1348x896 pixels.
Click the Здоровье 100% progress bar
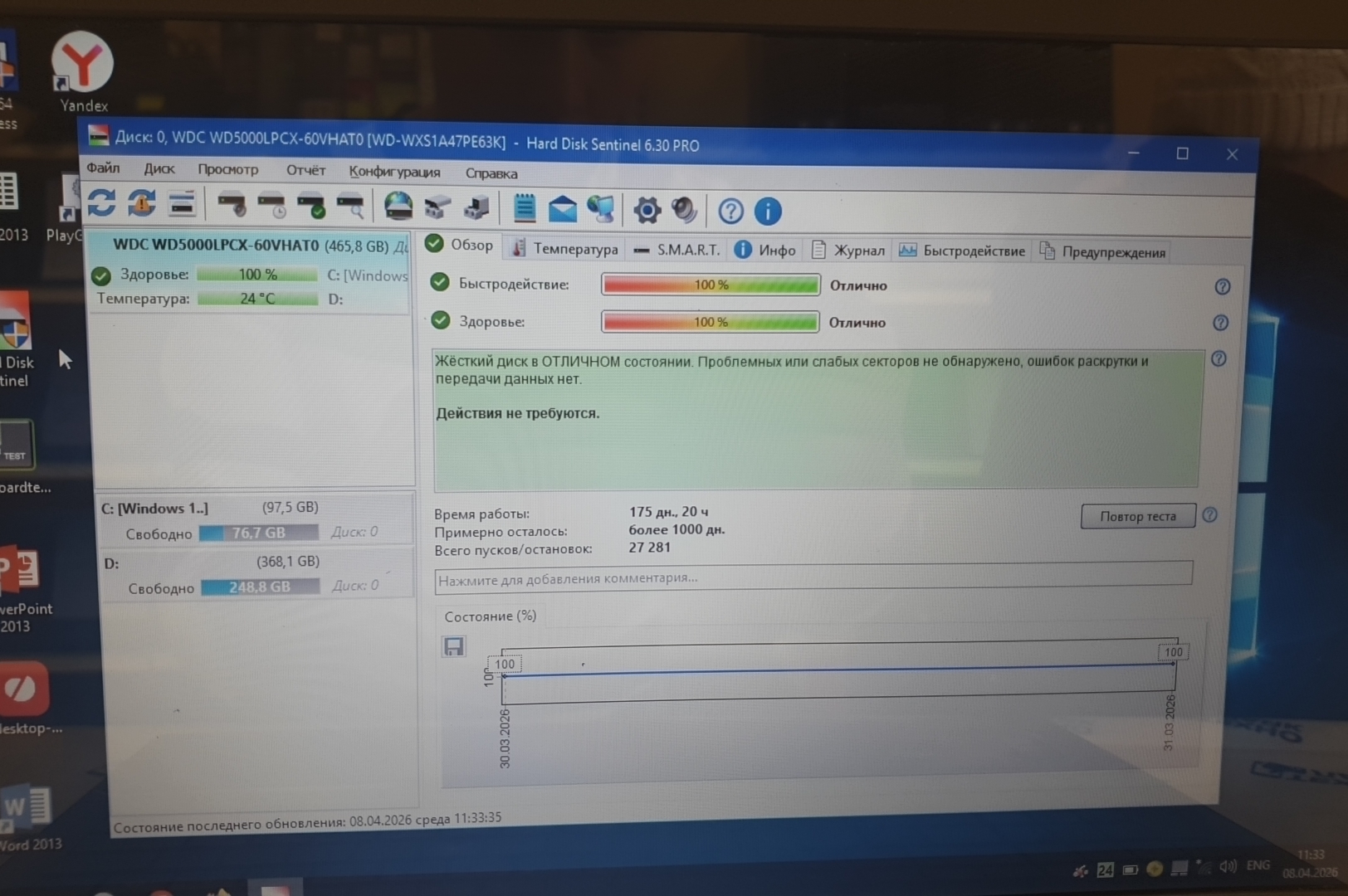[710, 322]
